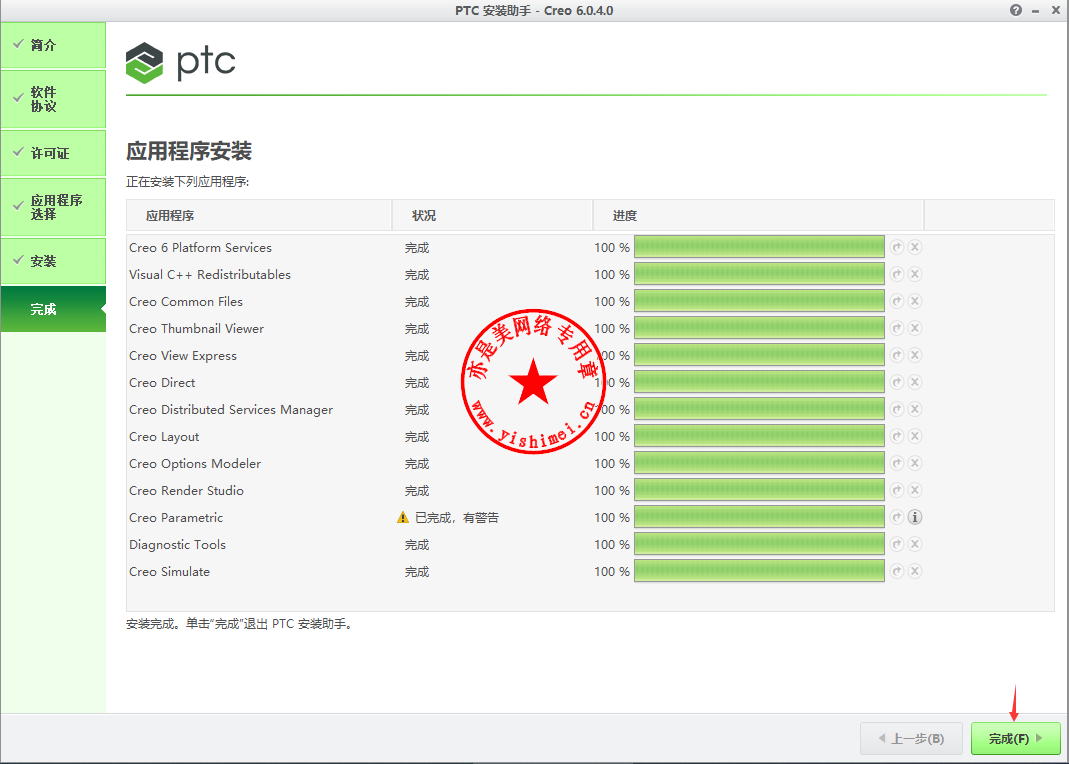Image resolution: width=1069 pixels, height=764 pixels.
Task: Click restart arrow for Creo Parametric
Action: point(897,517)
